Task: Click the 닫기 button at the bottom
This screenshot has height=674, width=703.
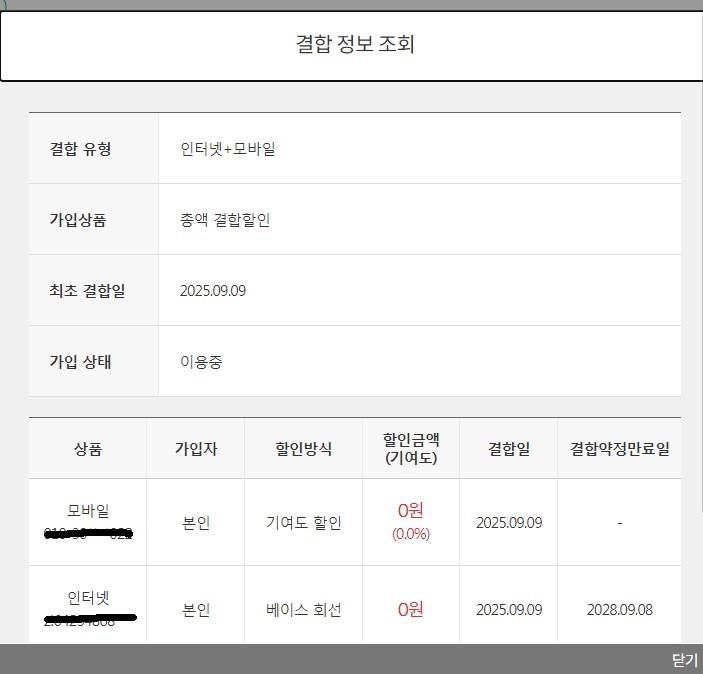Action: 683,660
